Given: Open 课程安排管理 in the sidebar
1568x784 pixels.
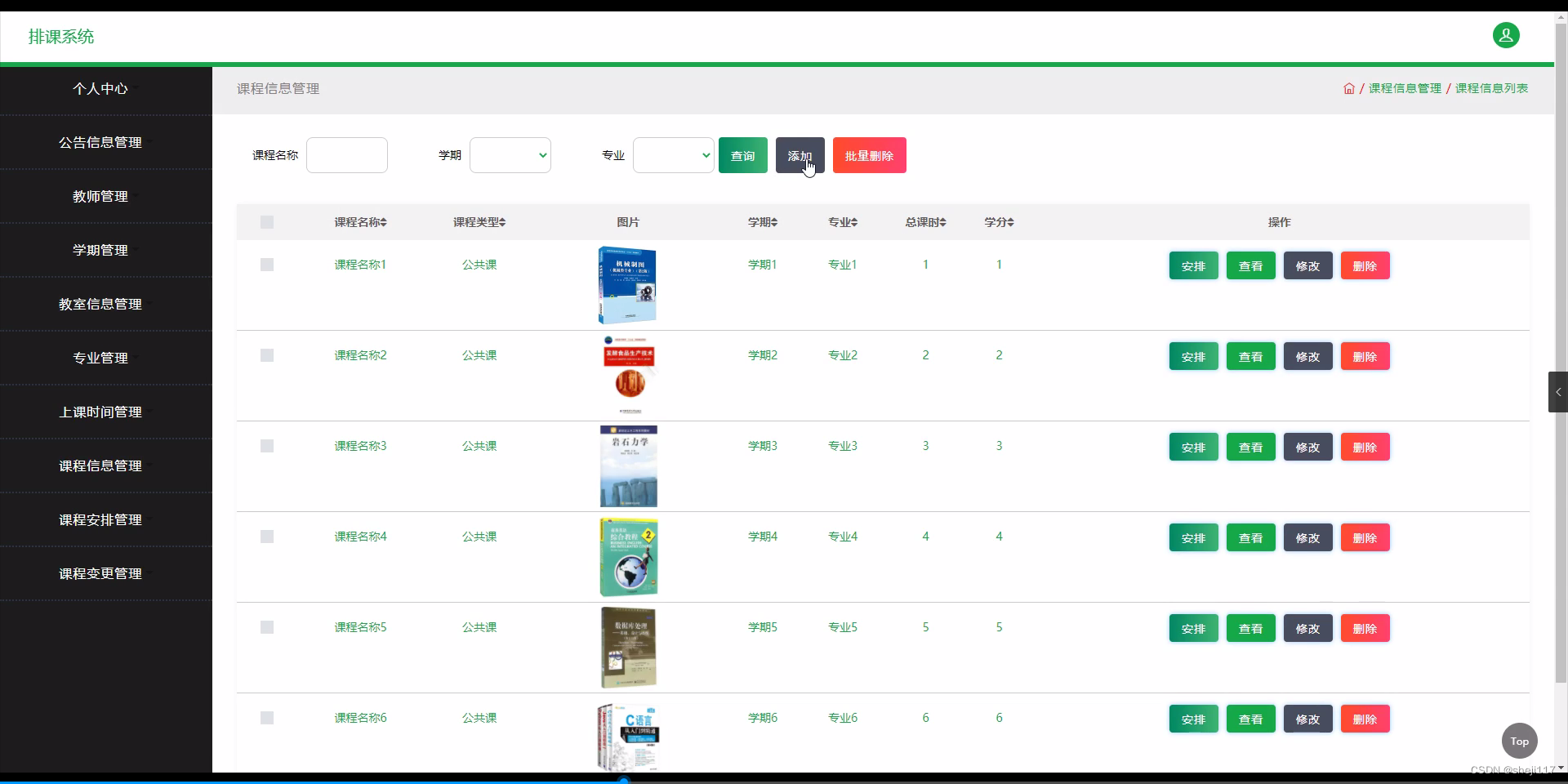Looking at the screenshot, I should (x=100, y=519).
